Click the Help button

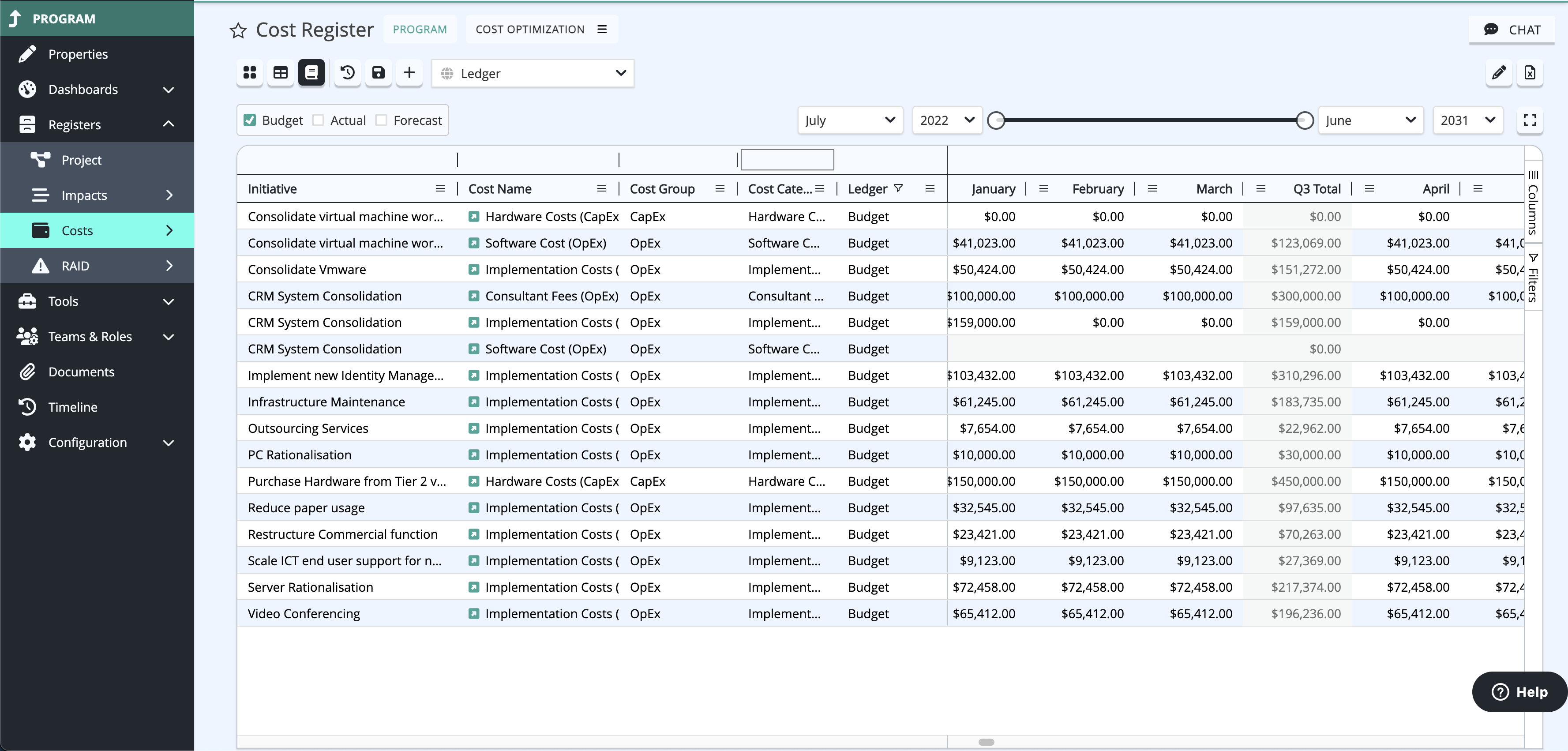tap(1519, 692)
